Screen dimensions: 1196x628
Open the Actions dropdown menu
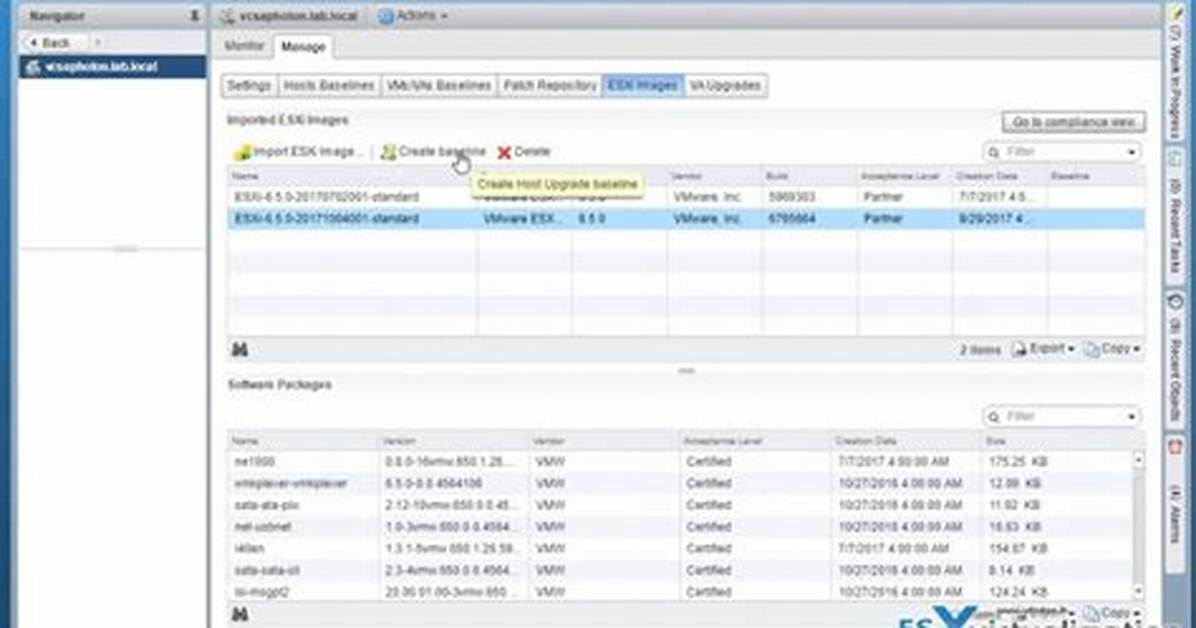pyautogui.click(x=423, y=16)
